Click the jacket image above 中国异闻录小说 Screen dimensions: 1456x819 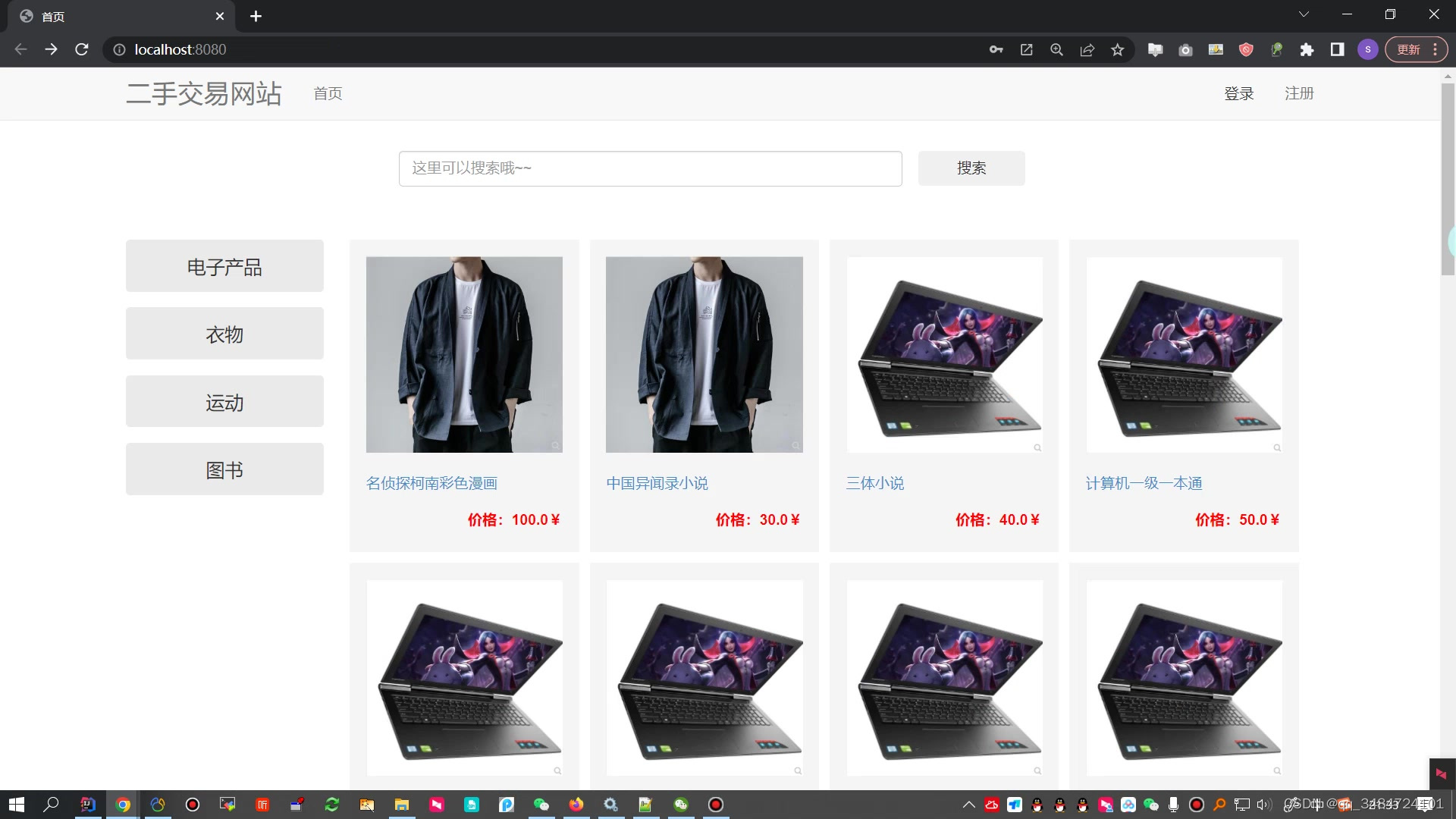[704, 355]
